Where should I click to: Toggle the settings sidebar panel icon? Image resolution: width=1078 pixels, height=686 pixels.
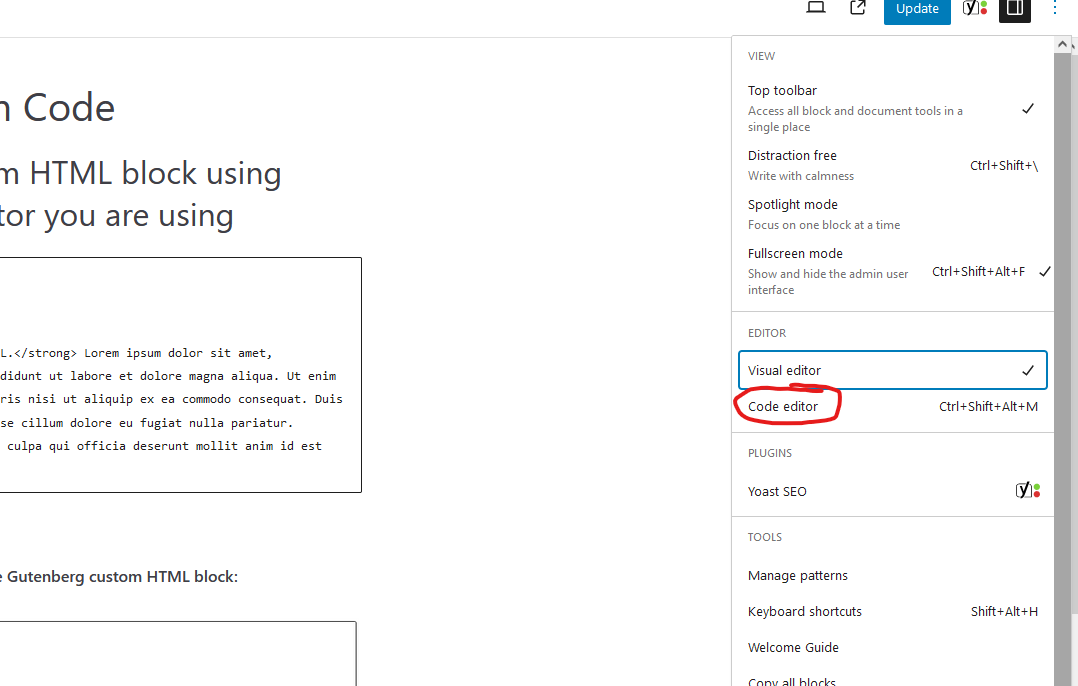[x=1015, y=9]
